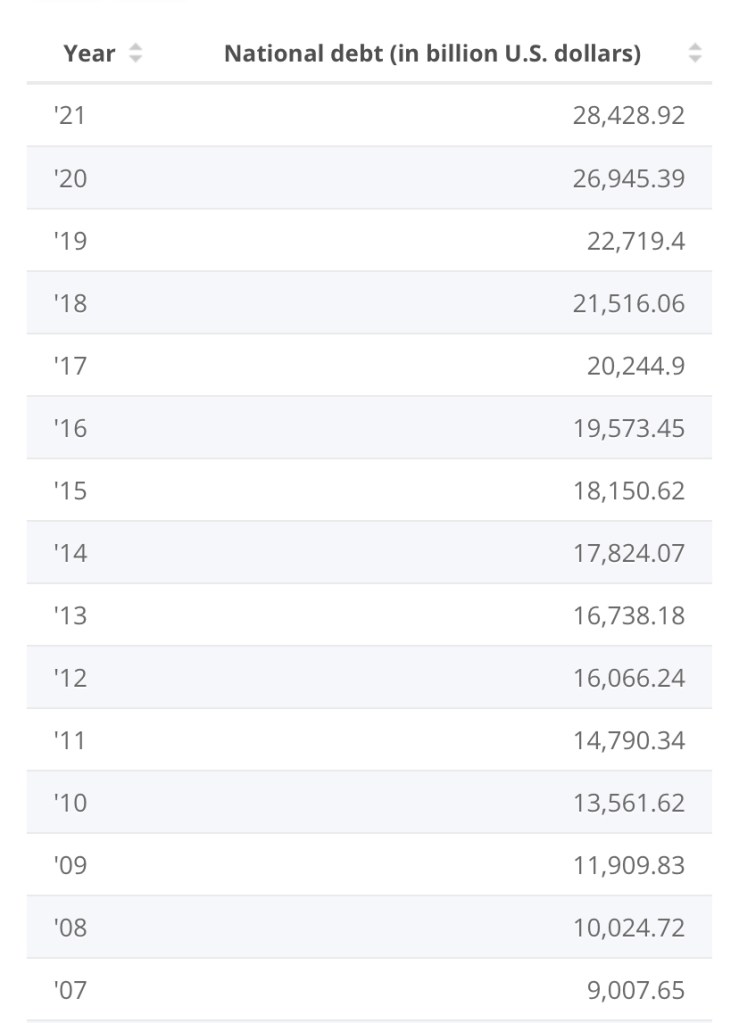Click the 26,945.39 debt value
The image size is (739, 1023).
click(x=628, y=179)
